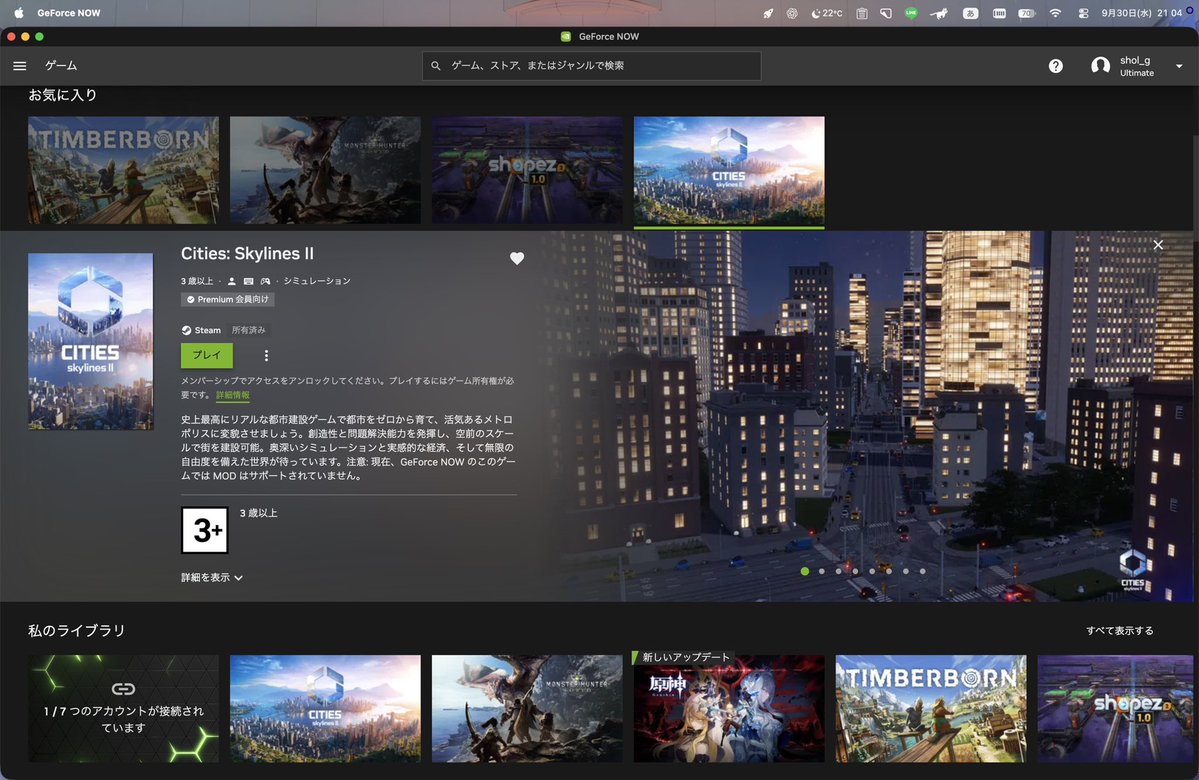Image resolution: width=1199 pixels, height=780 pixels.
Task: Click the single-player person icon
Action: click(x=232, y=281)
